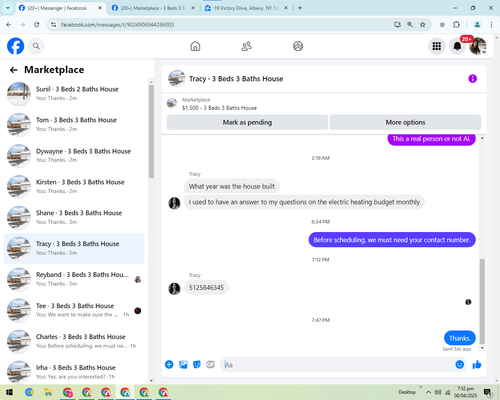Open Charles conversation

coord(74,341)
